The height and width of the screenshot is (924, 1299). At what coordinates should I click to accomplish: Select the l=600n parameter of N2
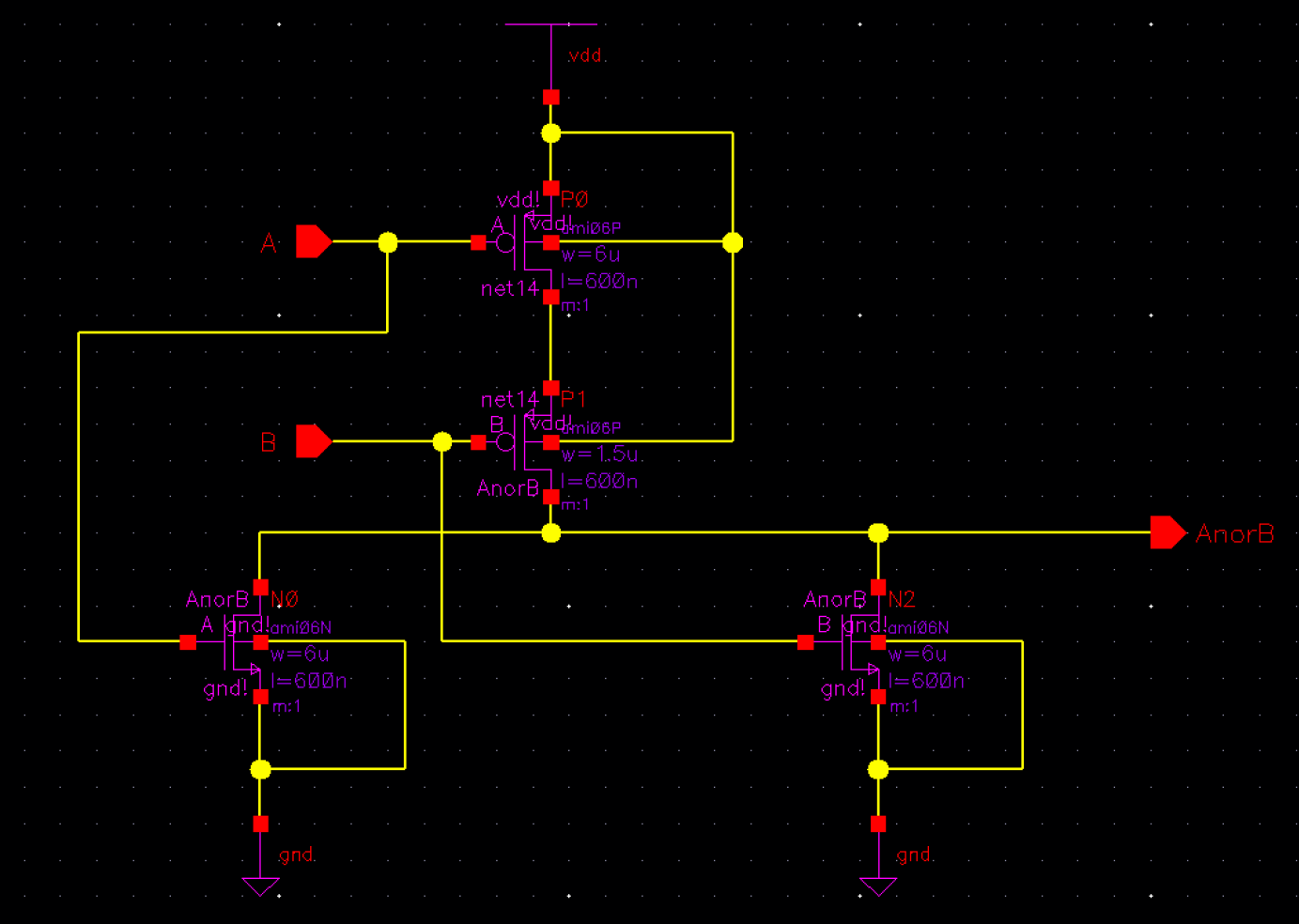(926, 681)
